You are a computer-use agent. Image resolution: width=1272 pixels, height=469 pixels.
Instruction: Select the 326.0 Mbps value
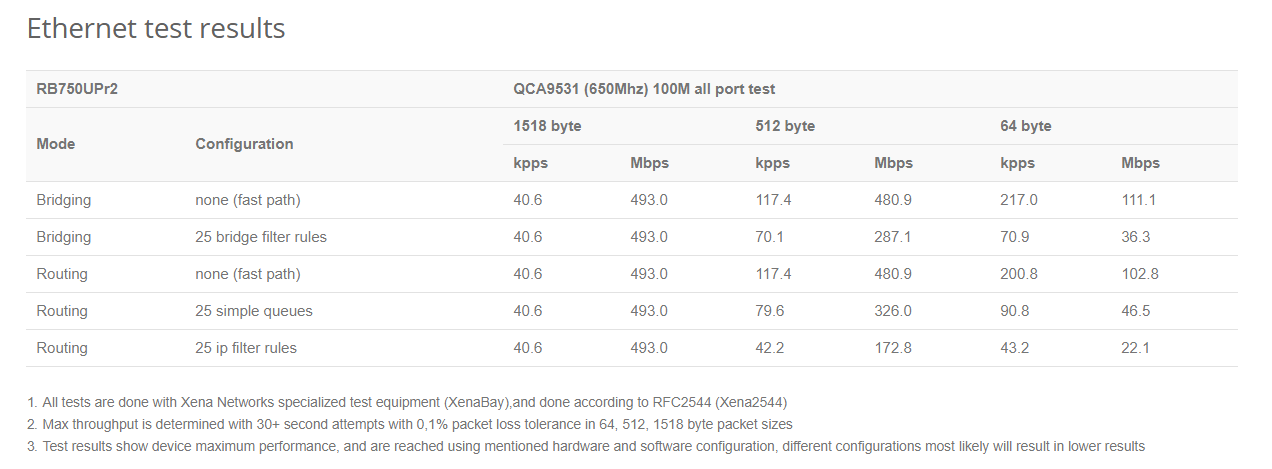(x=893, y=311)
